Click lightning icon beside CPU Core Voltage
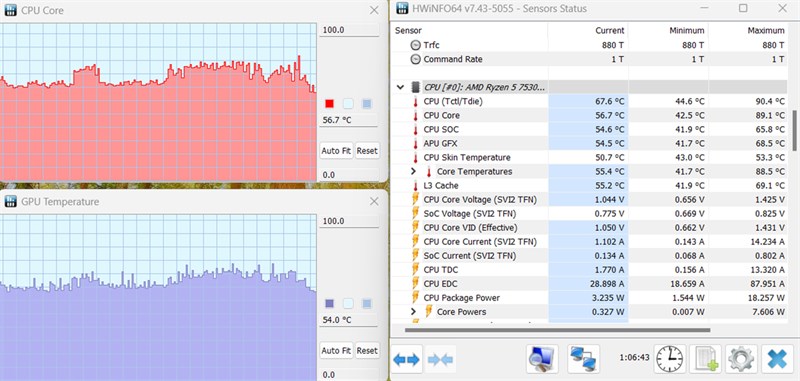800x381 pixels. tap(416, 199)
